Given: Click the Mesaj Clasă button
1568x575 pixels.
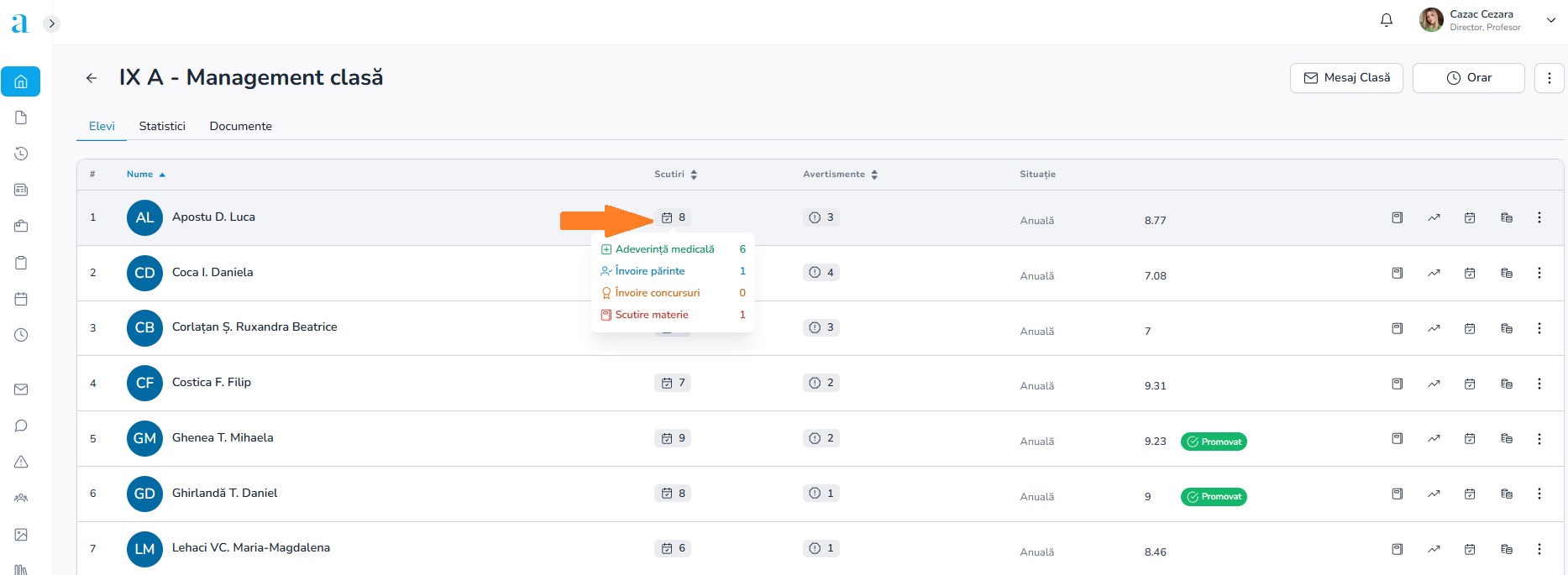Looking at the screenshot, I should coord(1346,78).
